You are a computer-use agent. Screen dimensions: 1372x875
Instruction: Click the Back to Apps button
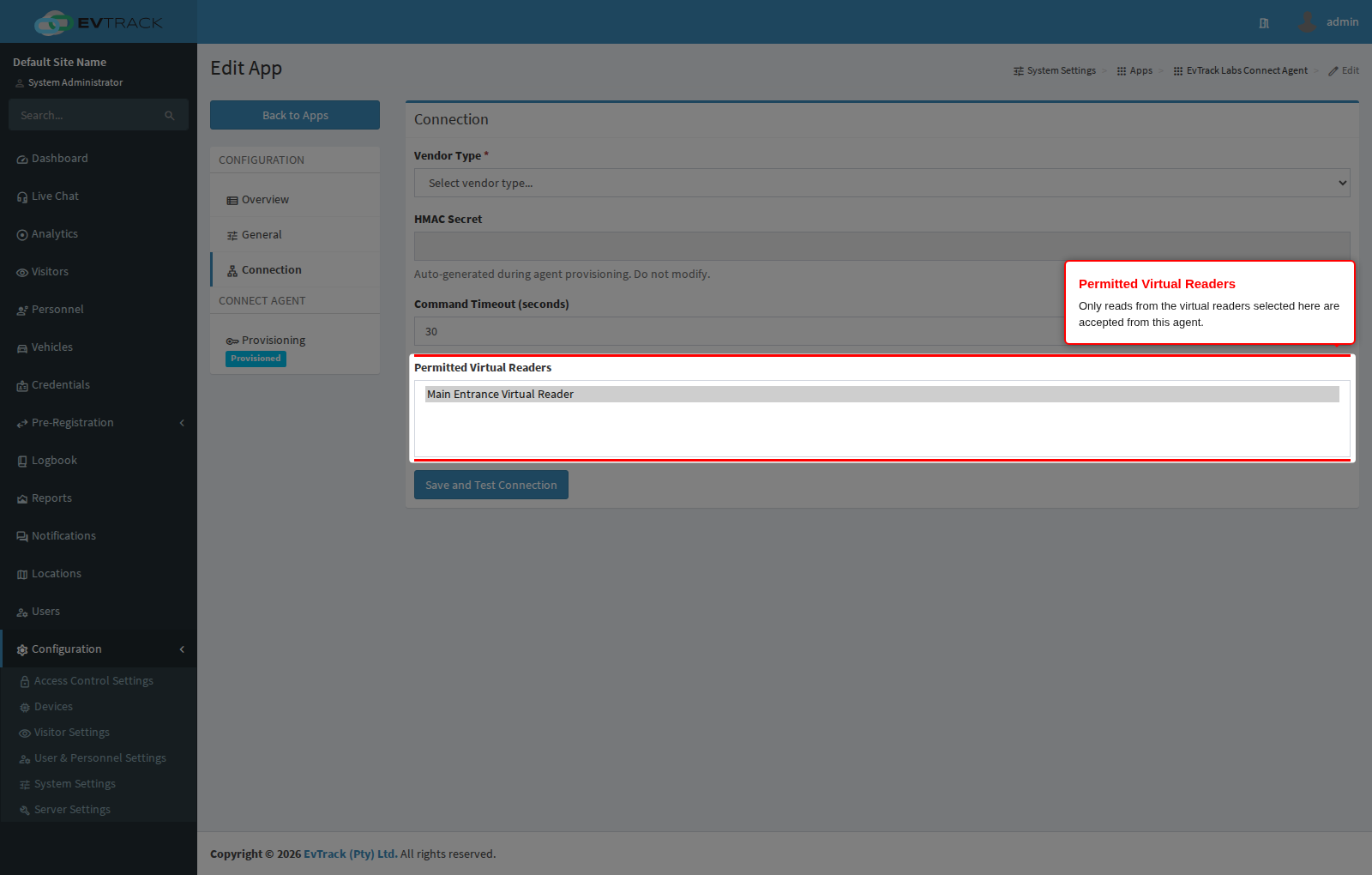click(295, 115)
